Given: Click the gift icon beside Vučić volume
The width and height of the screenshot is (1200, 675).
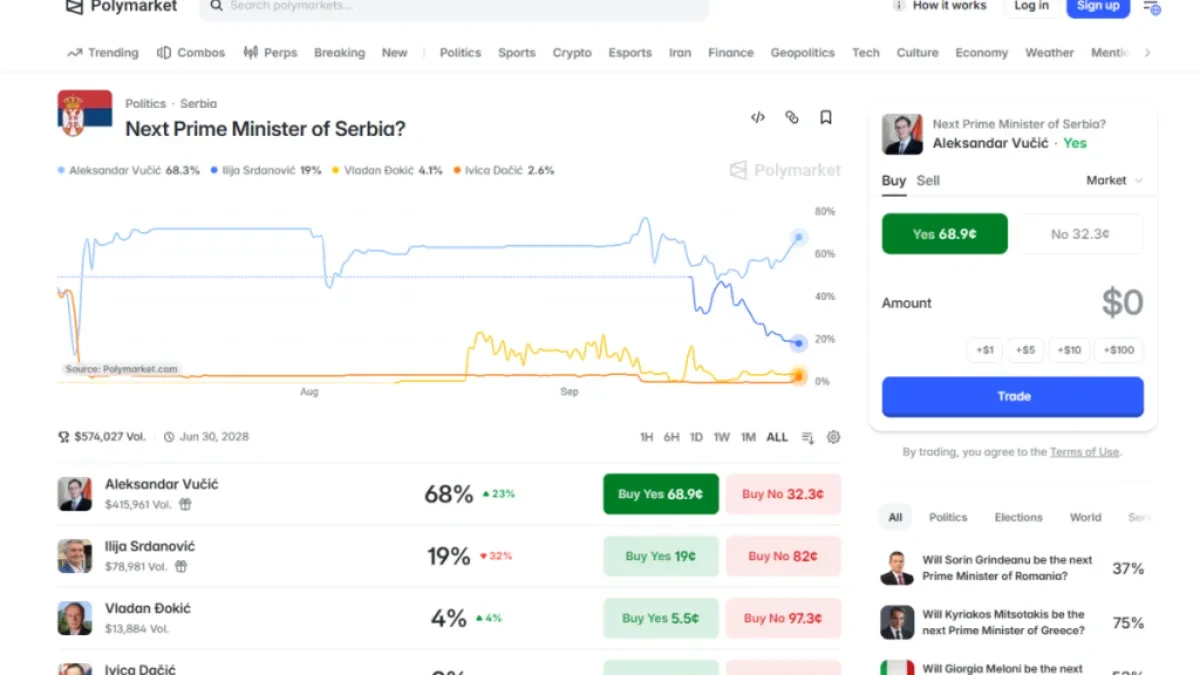Looking at the screenshot, I should point(185,505).
